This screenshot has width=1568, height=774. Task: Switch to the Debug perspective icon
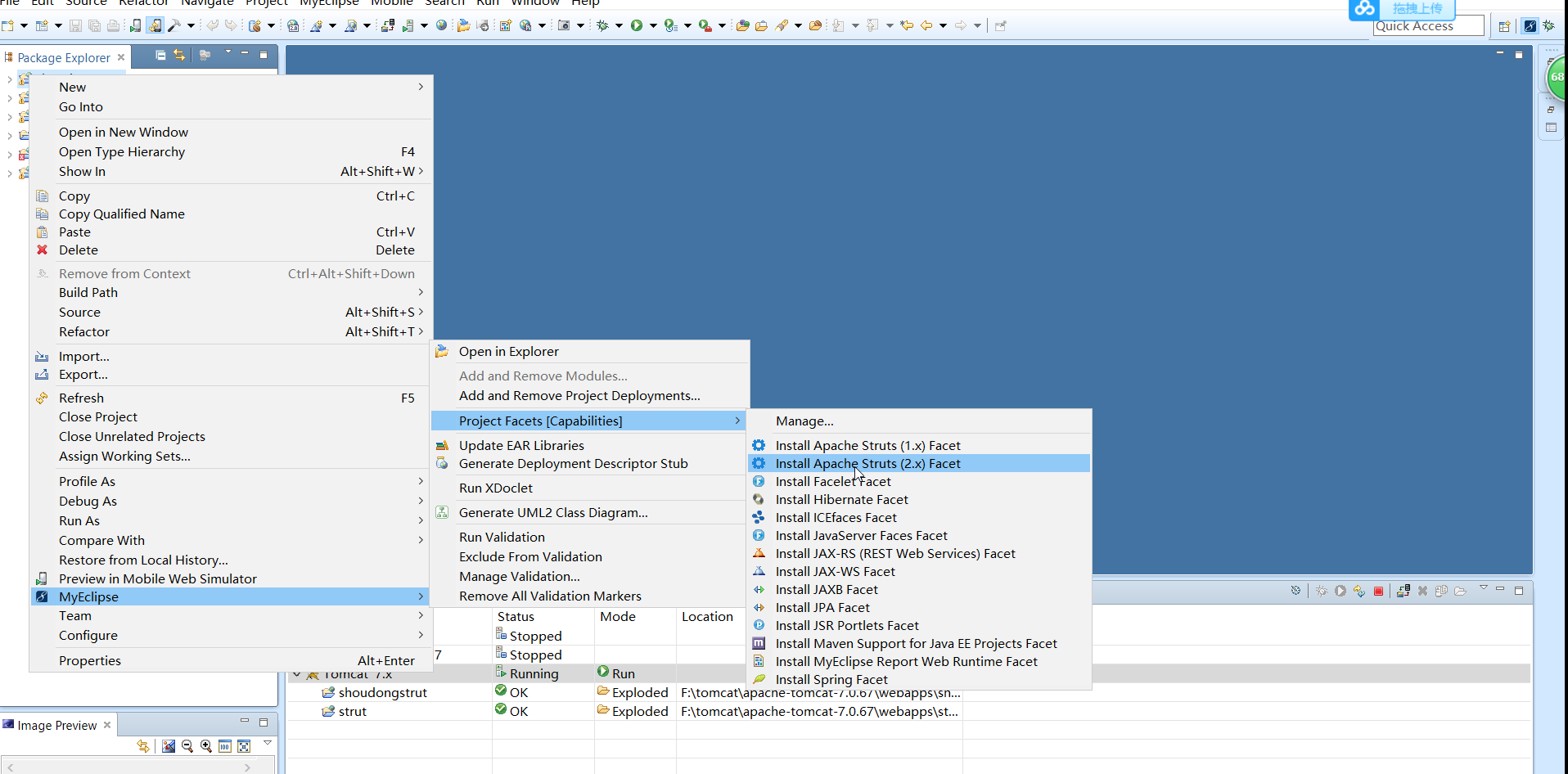(1549, 26)
